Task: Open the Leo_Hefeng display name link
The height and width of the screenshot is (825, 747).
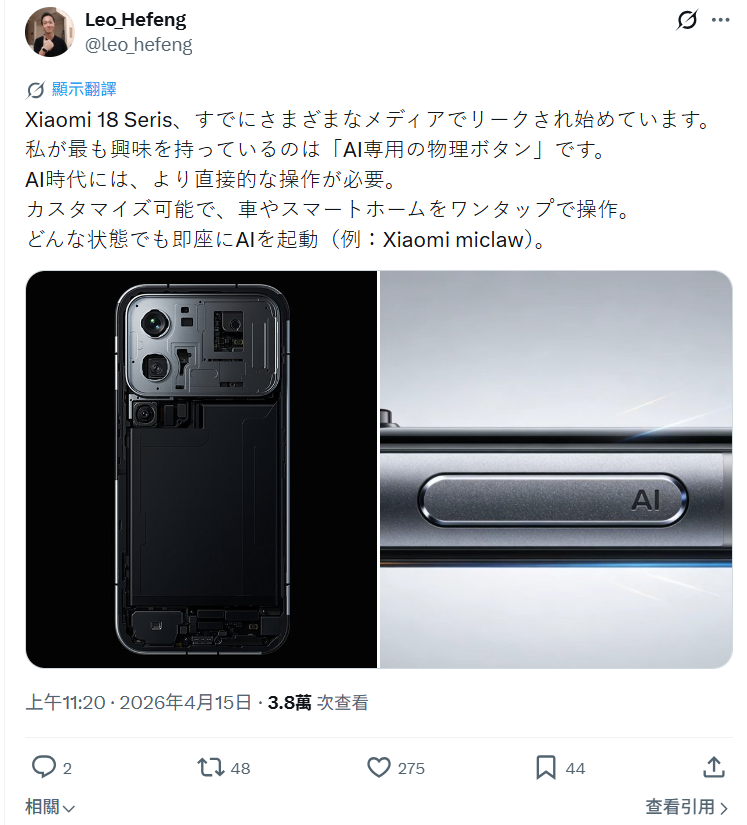Action: point(136,20)
